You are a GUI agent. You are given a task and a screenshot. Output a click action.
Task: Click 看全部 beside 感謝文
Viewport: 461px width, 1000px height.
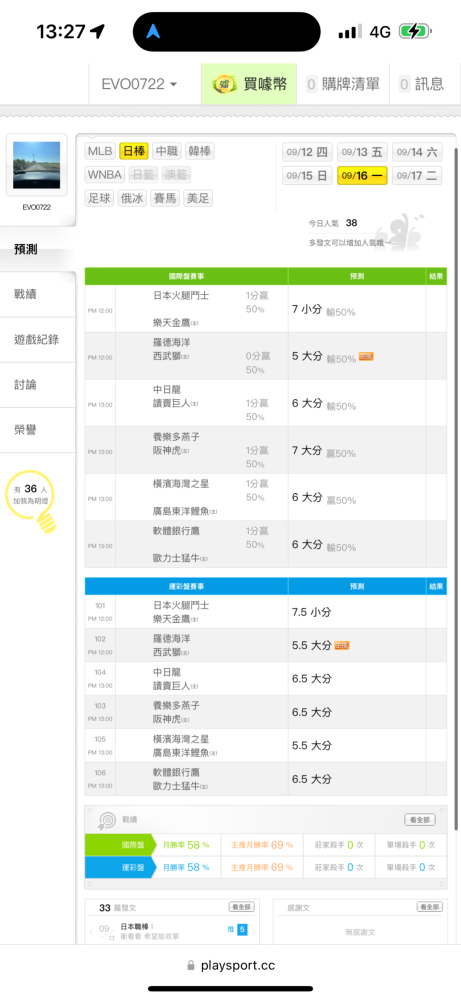tap(429, 907)
